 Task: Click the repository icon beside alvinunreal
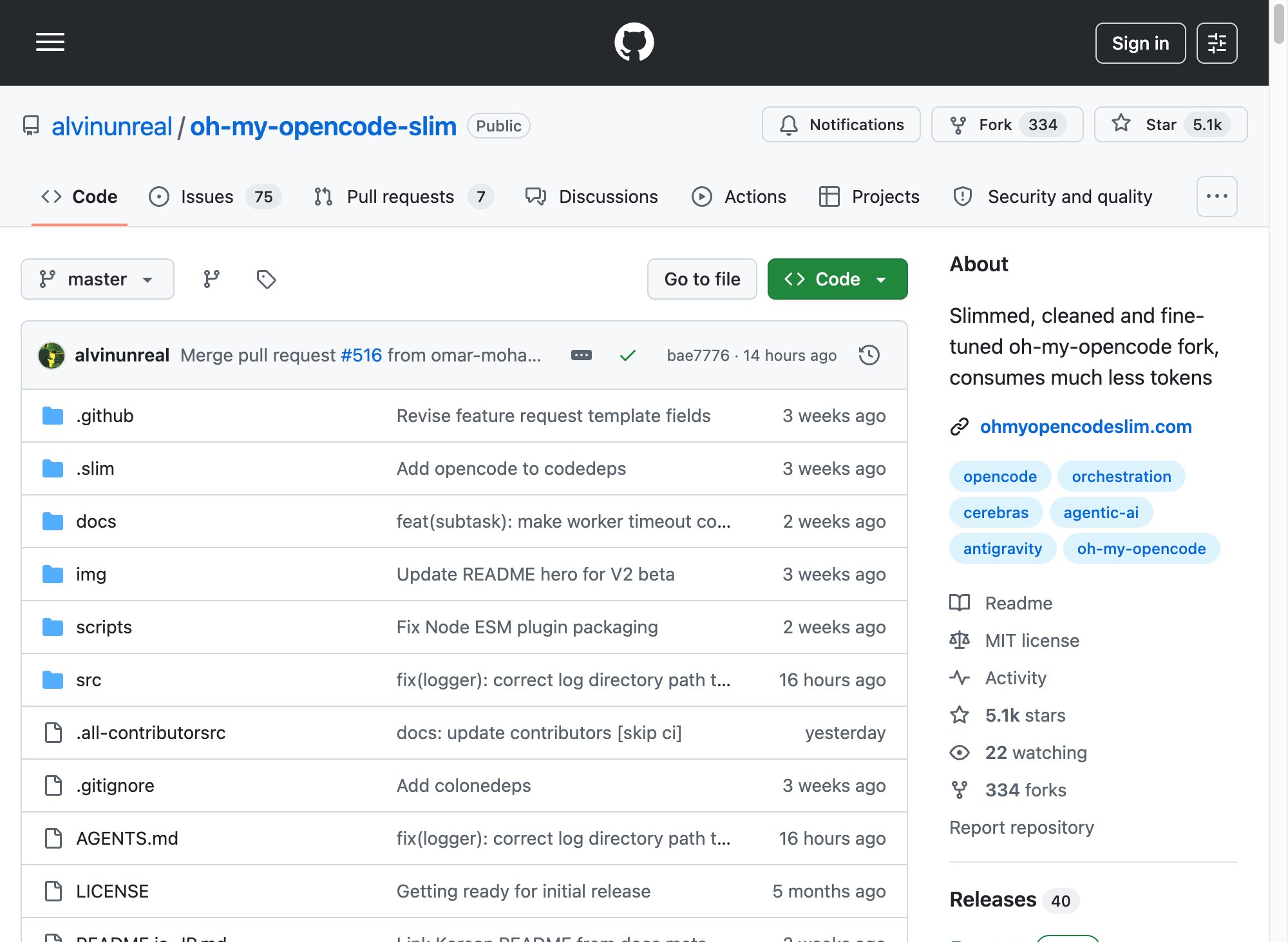(x=31, y=126)
